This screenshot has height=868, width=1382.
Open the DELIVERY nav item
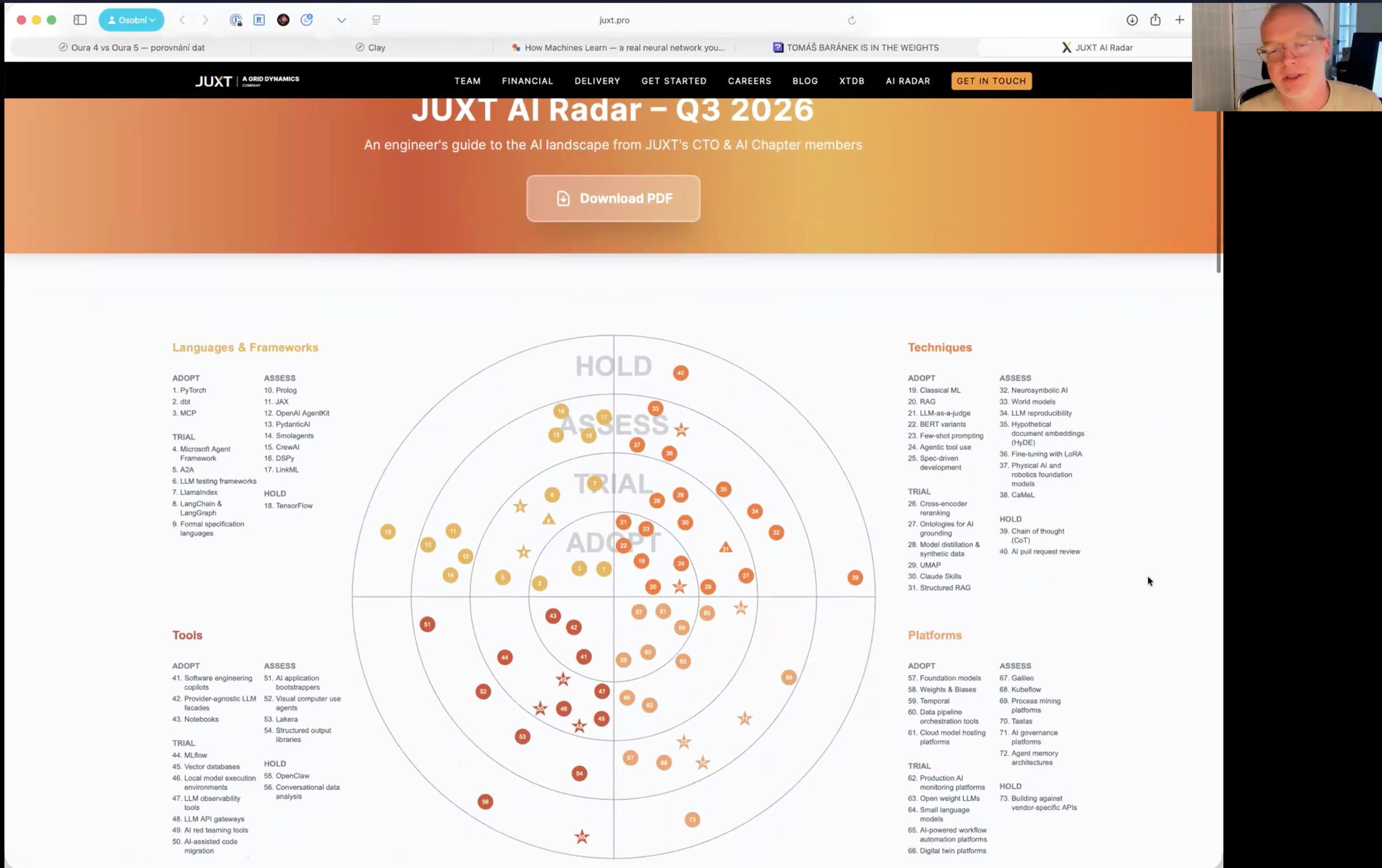click(x=597, y=81)
